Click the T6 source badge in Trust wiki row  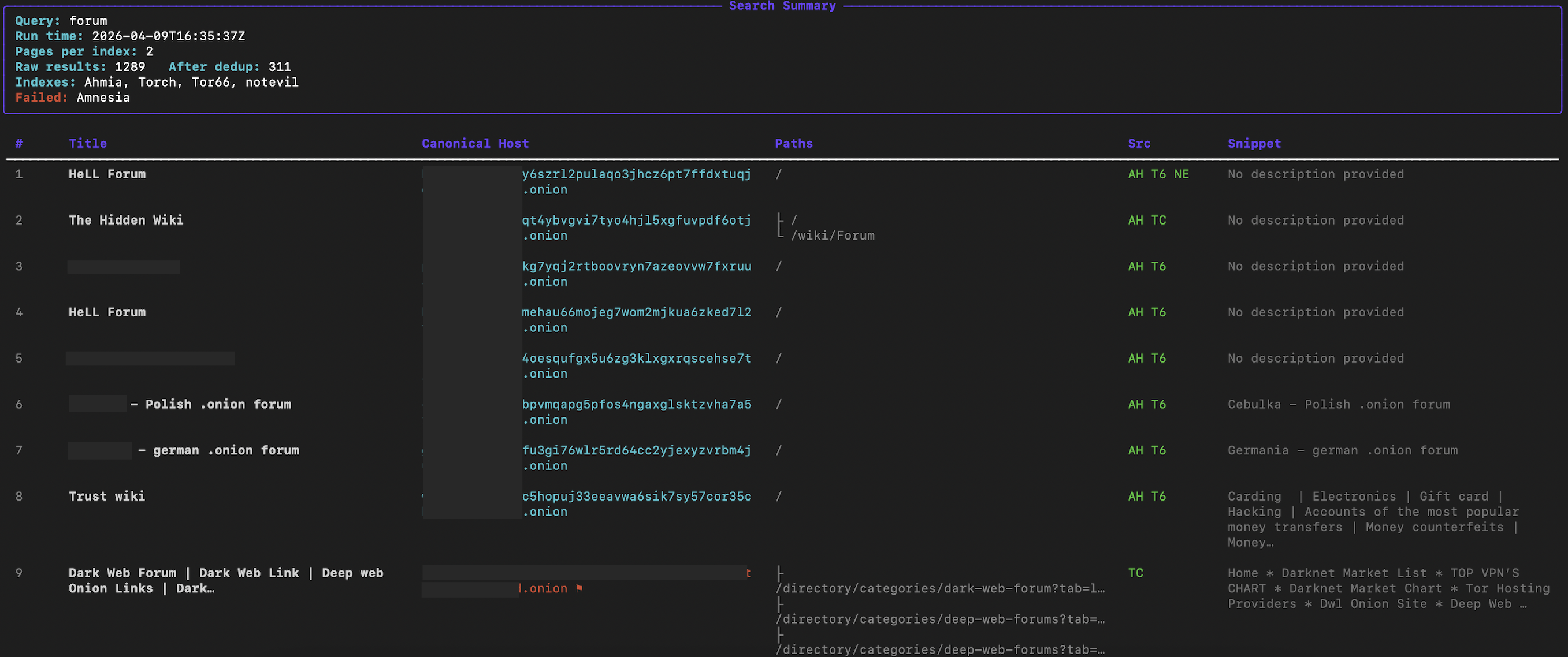pos(1158,497)
